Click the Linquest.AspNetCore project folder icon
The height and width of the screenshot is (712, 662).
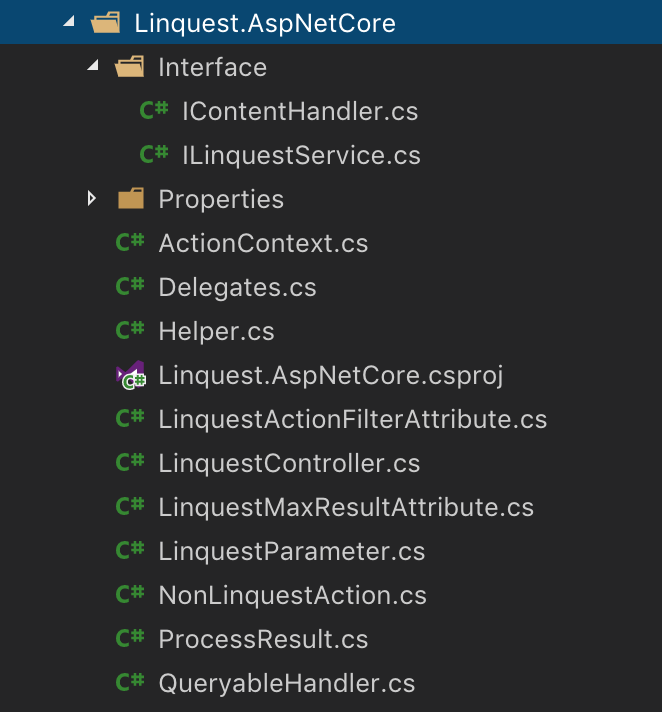click(x=106, y=23)
